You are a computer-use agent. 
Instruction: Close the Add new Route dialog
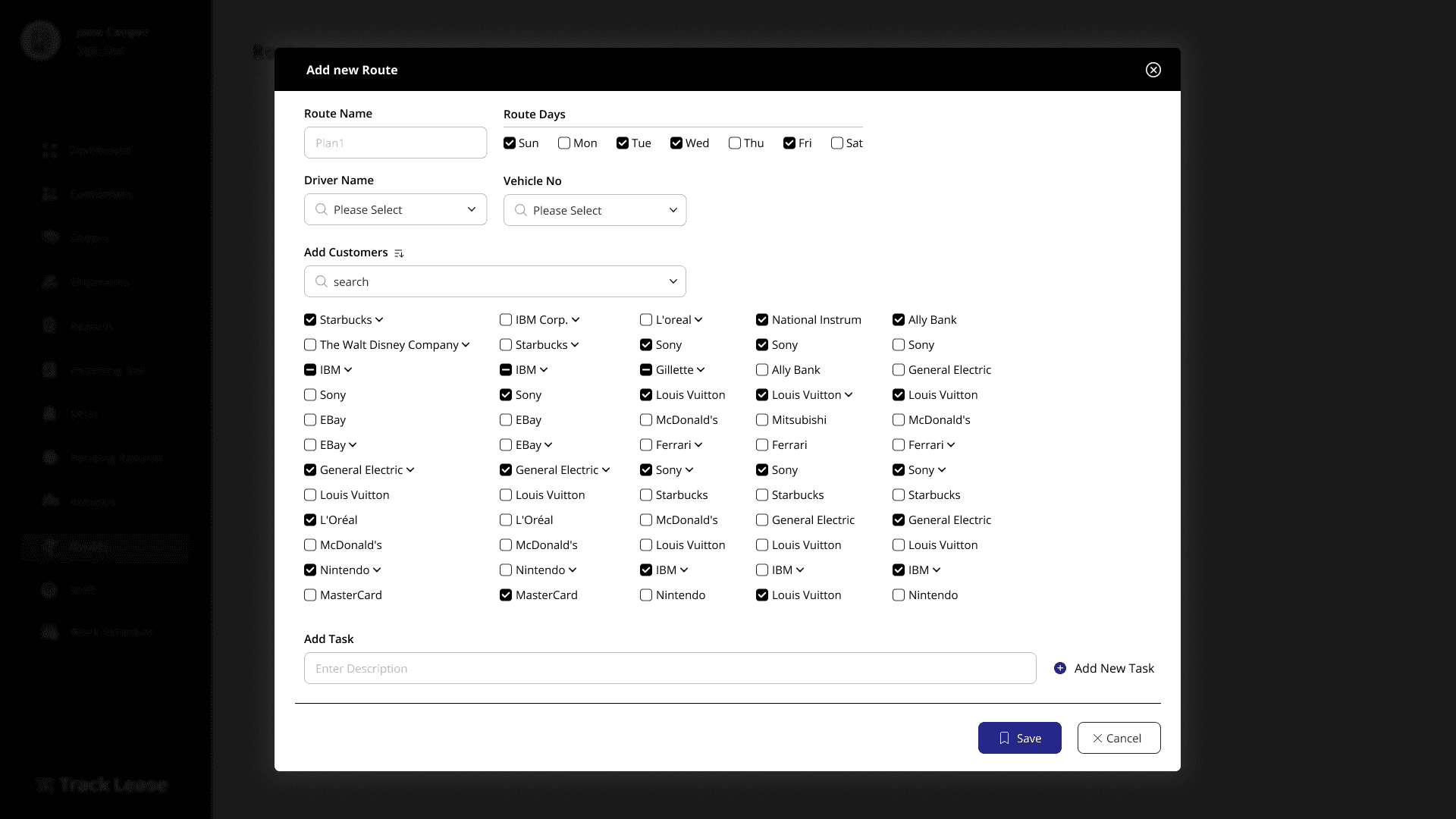click(1153, 70)
